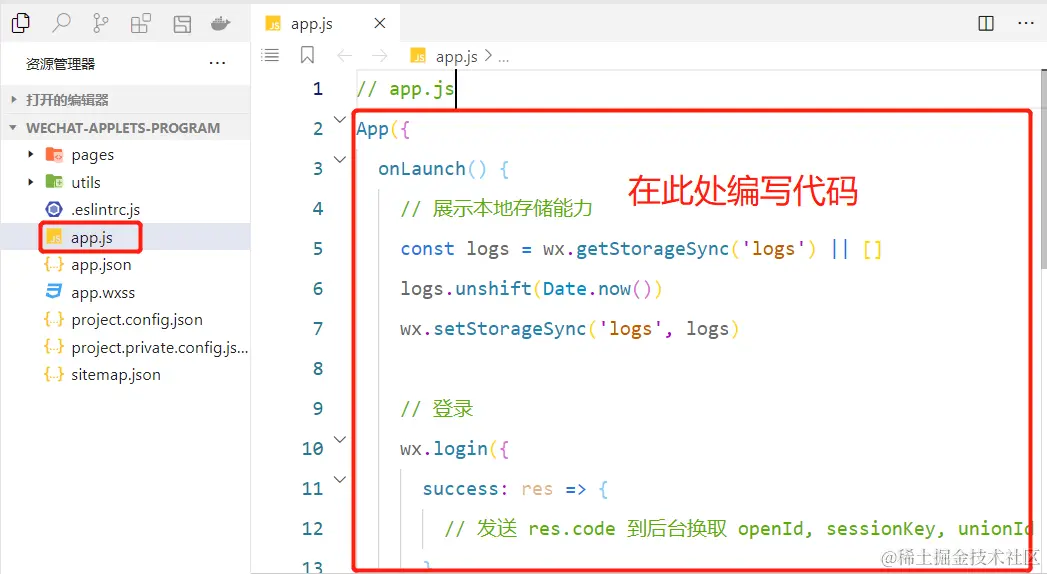Click the breadcrumb ellipsis after app.js
Screen dimensions: 1047x574
click(x=503, y=58)
